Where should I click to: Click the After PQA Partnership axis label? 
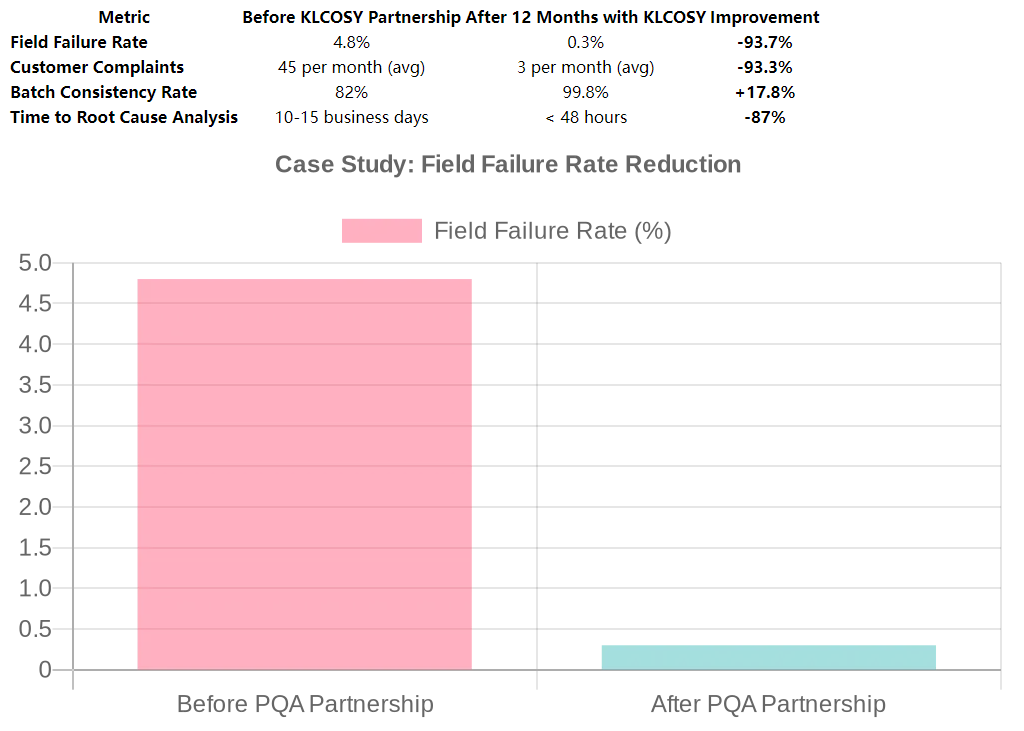click(x=768, y=704)
